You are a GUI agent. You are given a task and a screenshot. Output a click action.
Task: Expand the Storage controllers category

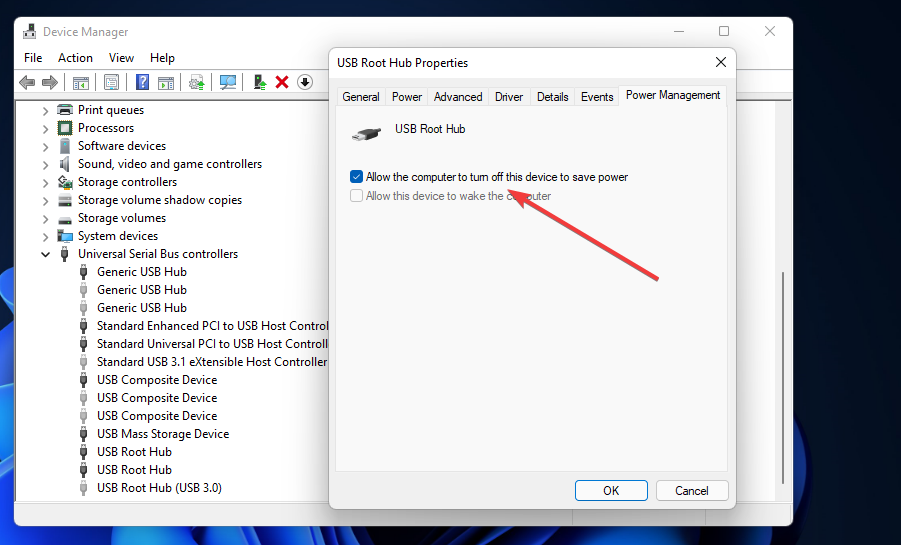[x=45, y=183]
